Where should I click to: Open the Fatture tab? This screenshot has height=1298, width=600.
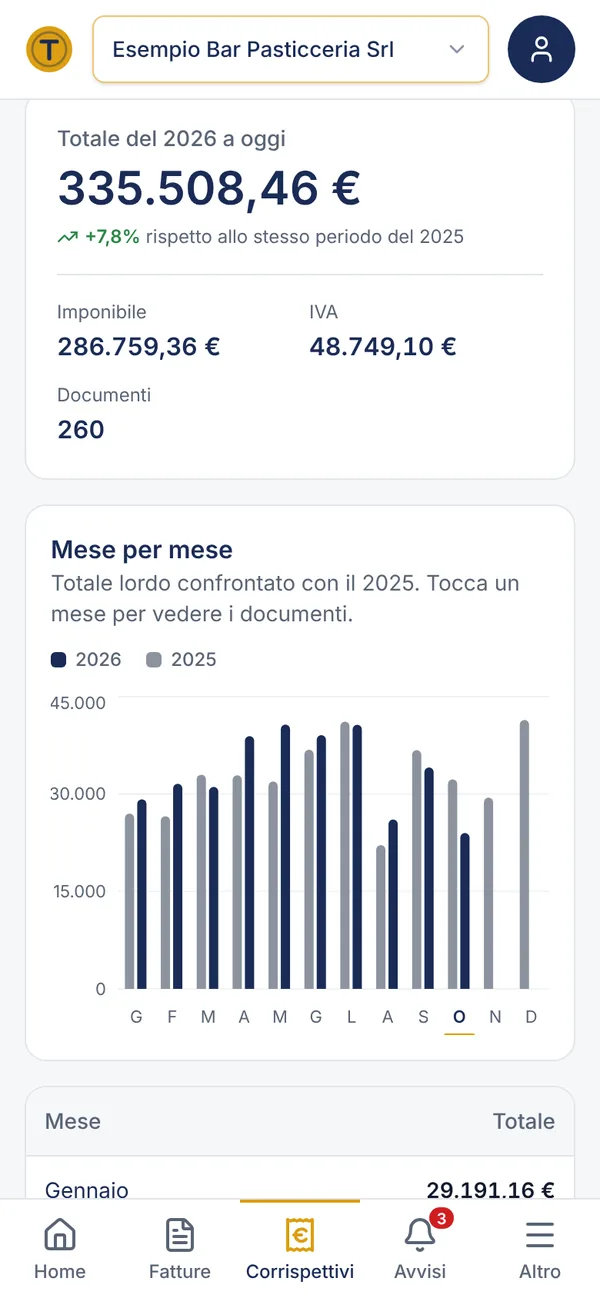point(180,1249)
